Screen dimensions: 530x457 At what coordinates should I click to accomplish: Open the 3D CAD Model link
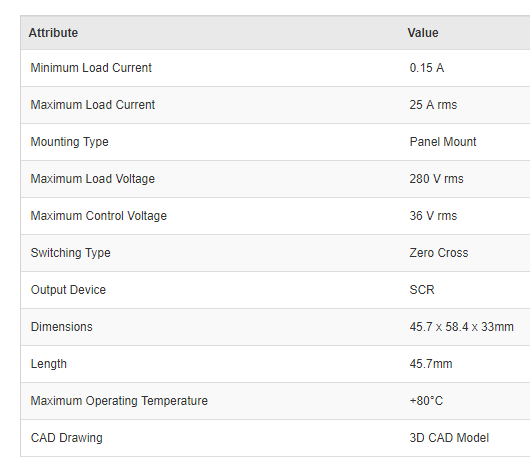click(449, 438)
